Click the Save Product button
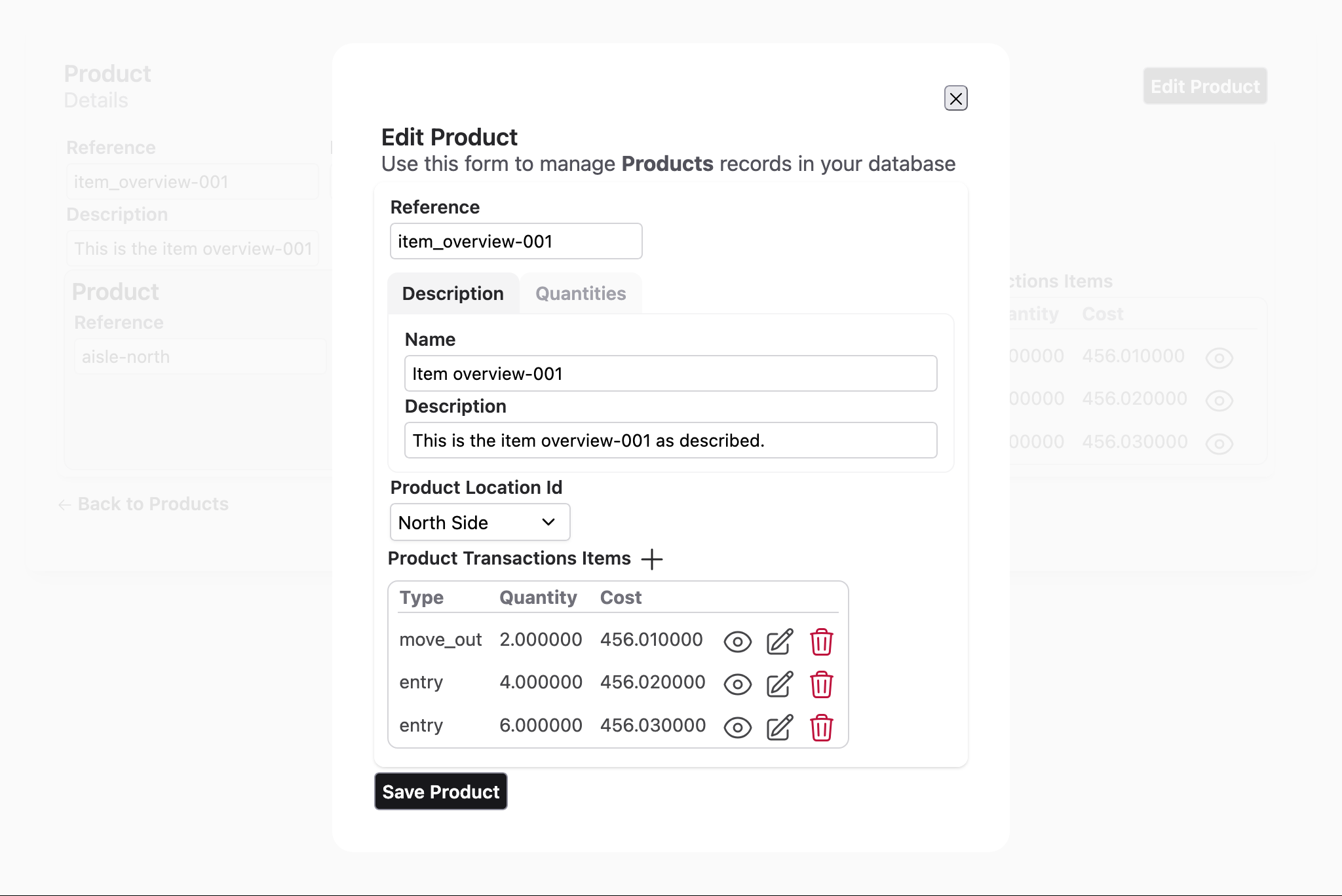The height and width of the screenshot is (896, 1342). (x=440, y=791)
